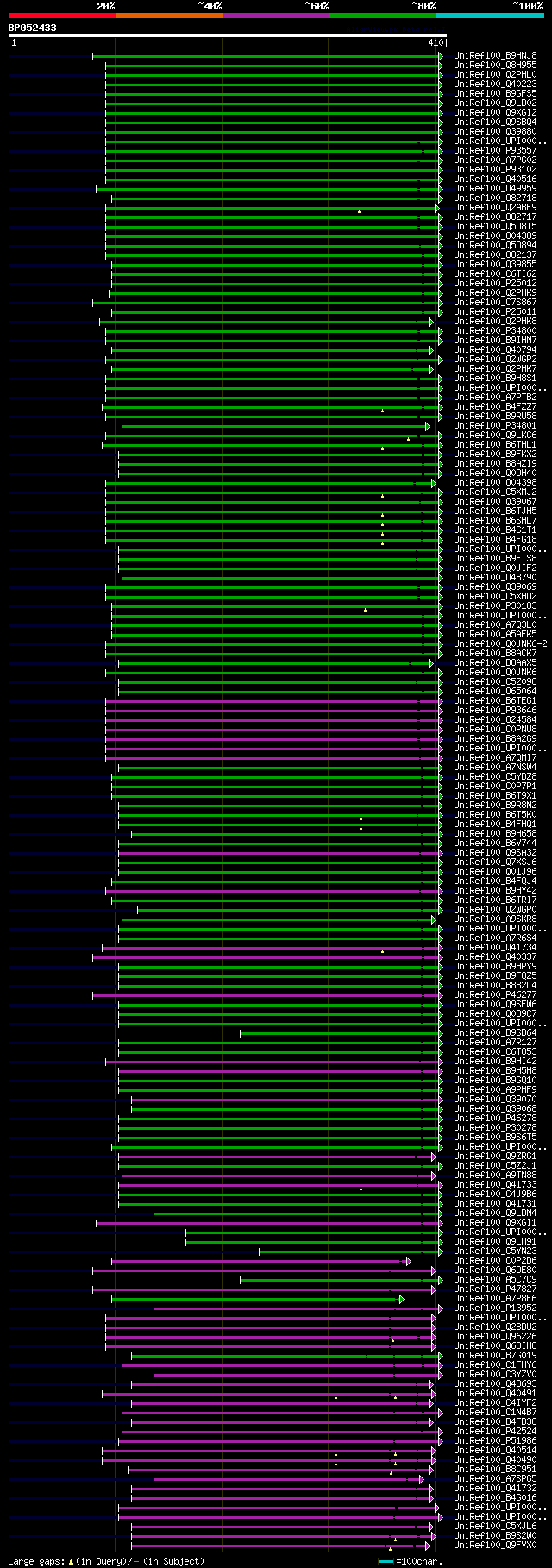
Task: Click the UniRef100_A7PTB2 label
Action: pos(495,398)
